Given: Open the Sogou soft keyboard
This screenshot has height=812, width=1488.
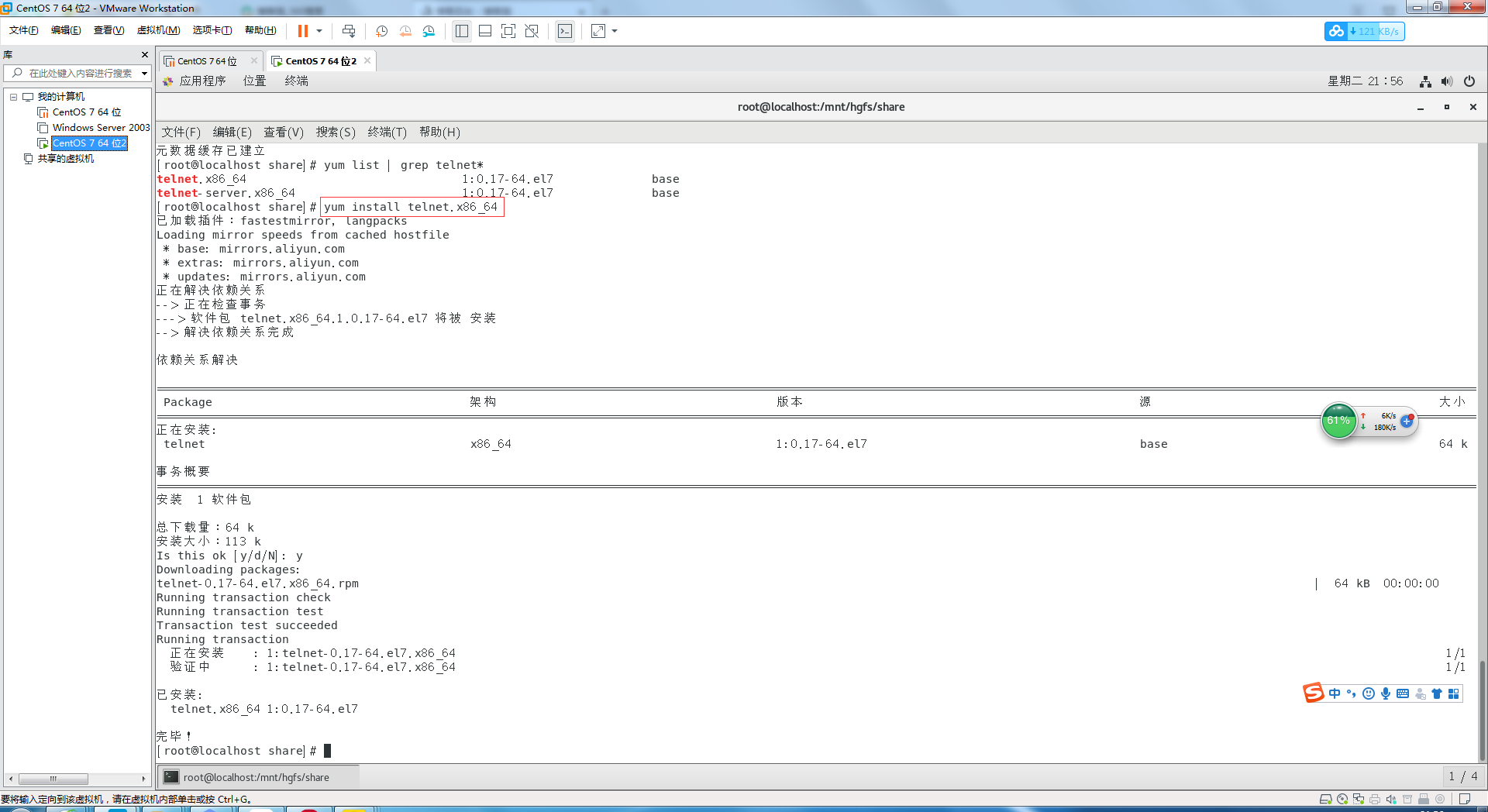Looking at the screenshot, I should pos(1403,693).
